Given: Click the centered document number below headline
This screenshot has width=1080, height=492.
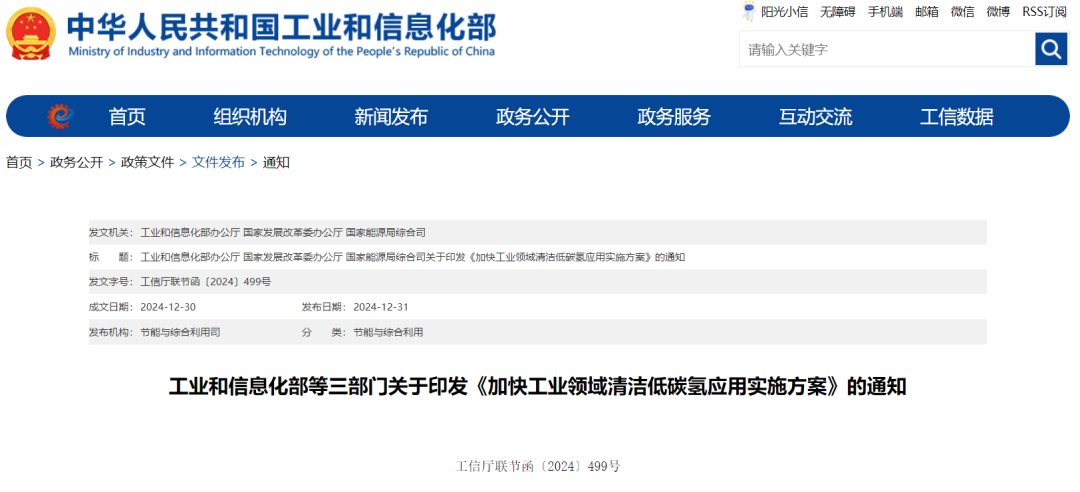Looking at the screenshot, I should [538, 467].
